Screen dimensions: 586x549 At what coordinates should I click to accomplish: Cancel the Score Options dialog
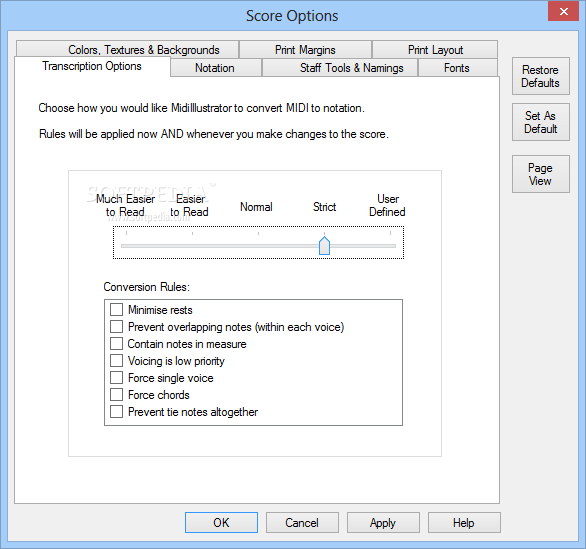coord(302,522)
